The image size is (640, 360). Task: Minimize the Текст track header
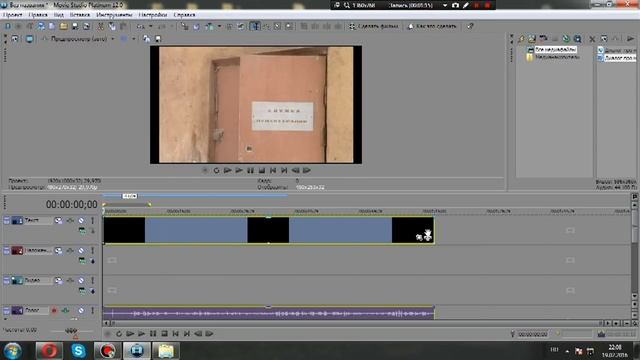coord(7,220)
